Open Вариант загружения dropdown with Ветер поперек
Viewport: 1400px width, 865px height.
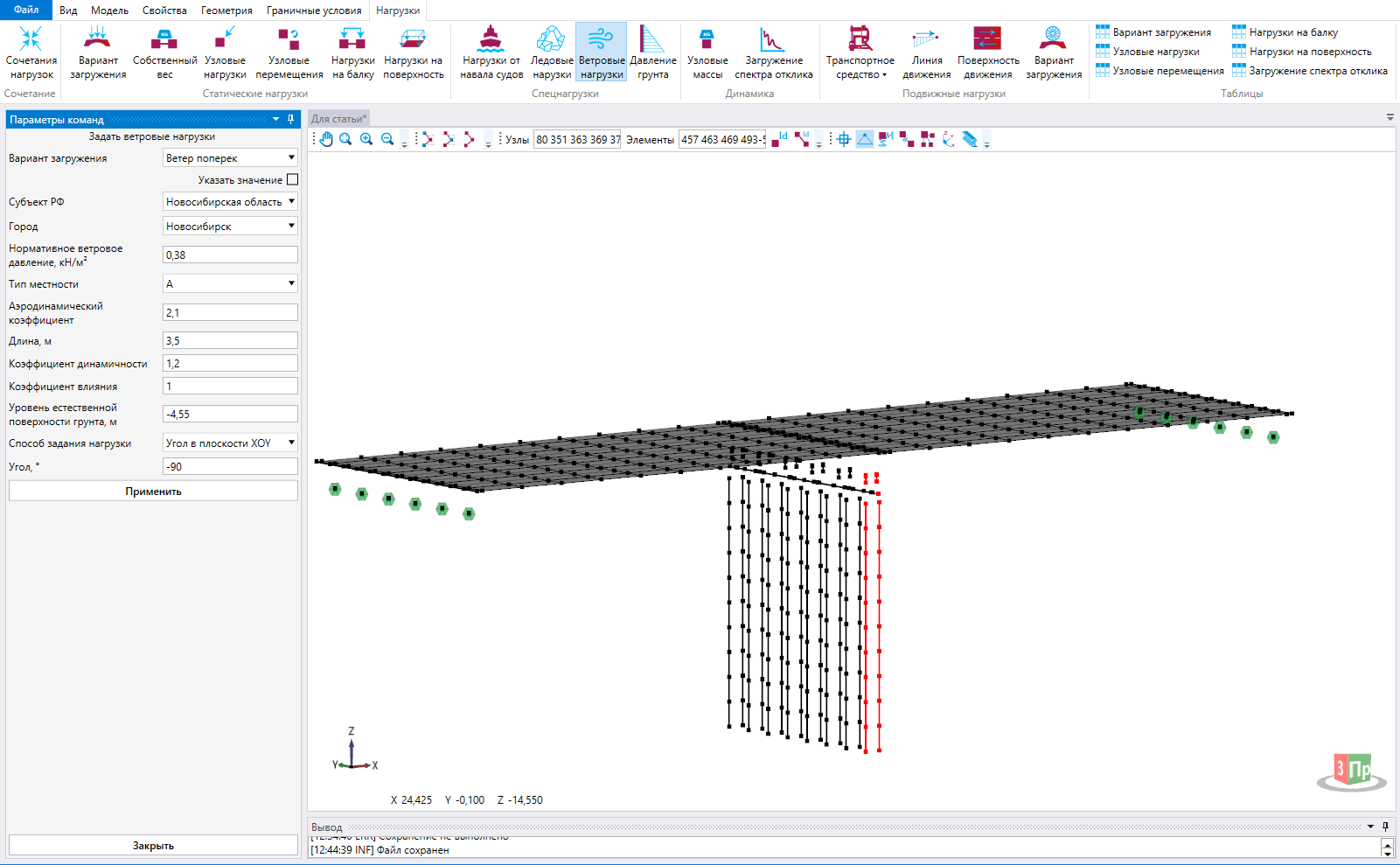click(x=230, y=157)
